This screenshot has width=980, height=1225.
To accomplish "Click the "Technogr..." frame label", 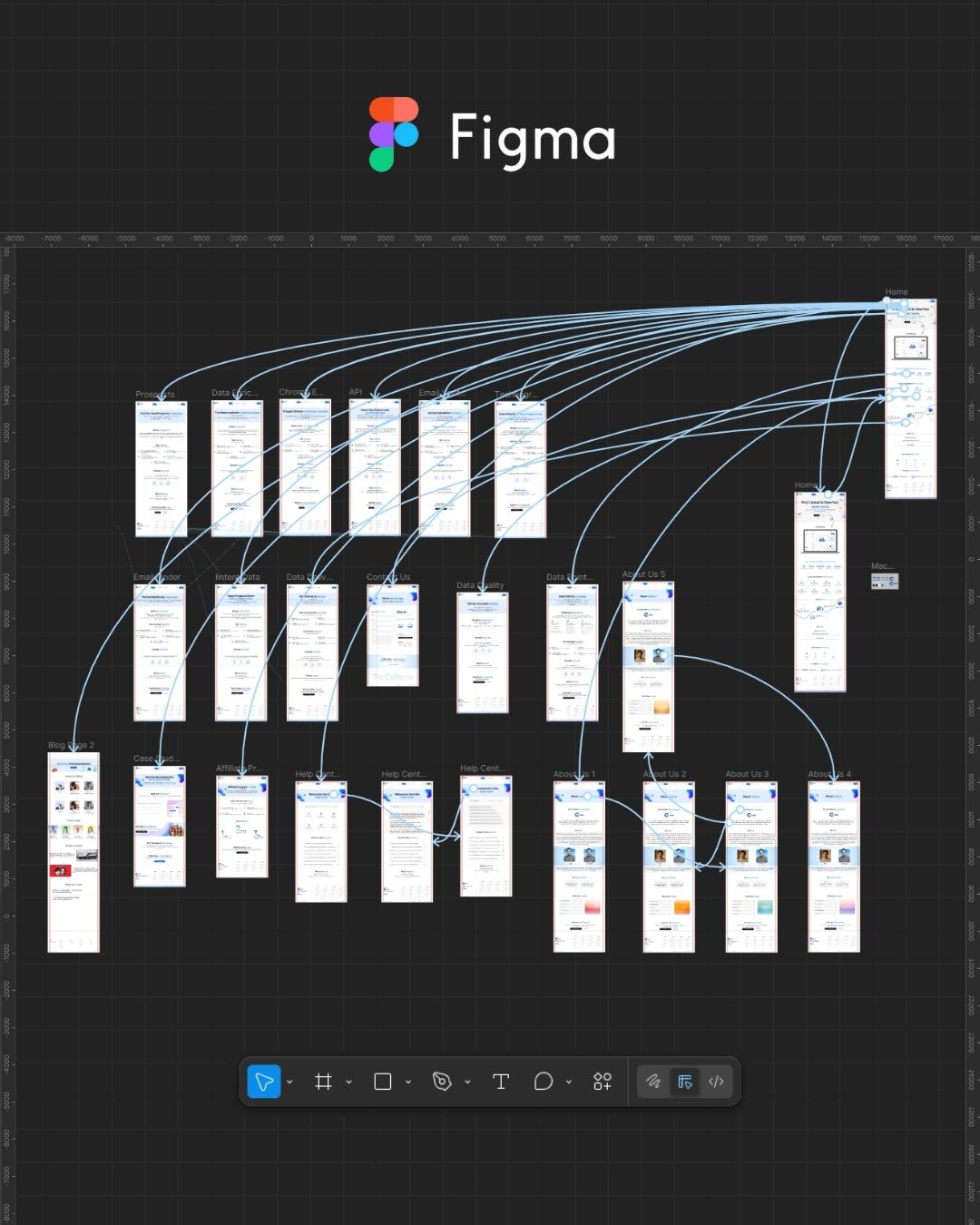I will click(514, 395).
